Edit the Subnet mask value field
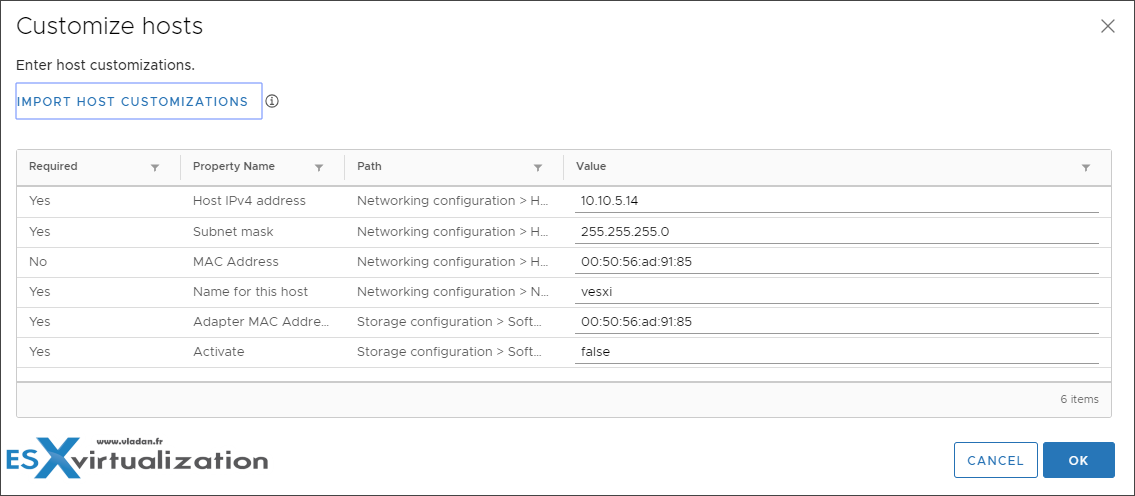1135x496 pixels. [x=837, y=232]
